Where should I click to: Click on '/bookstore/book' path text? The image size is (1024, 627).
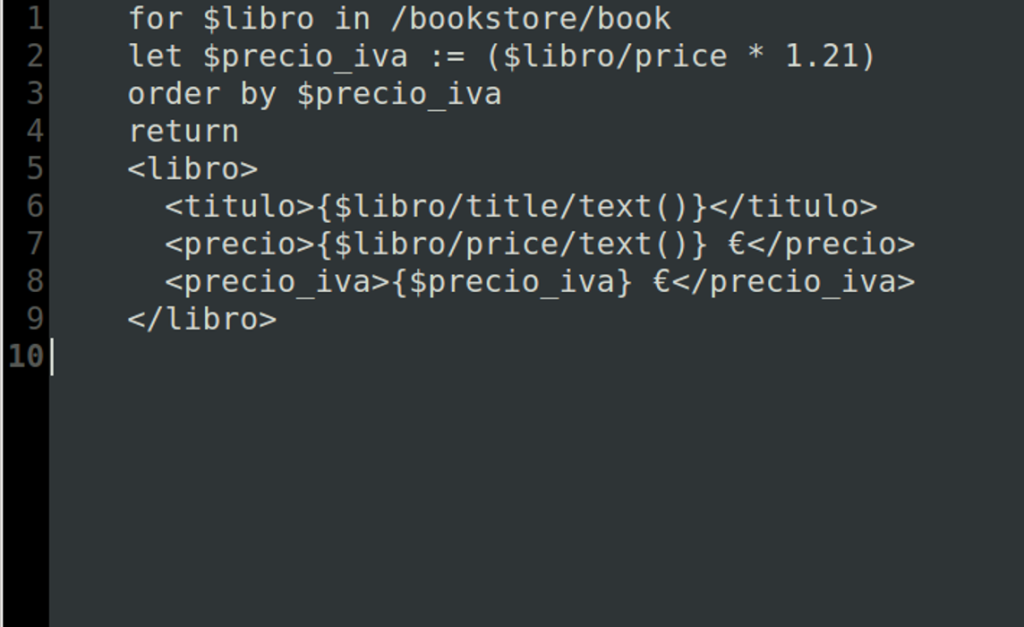pyautogui.click(x=530, y=18)
